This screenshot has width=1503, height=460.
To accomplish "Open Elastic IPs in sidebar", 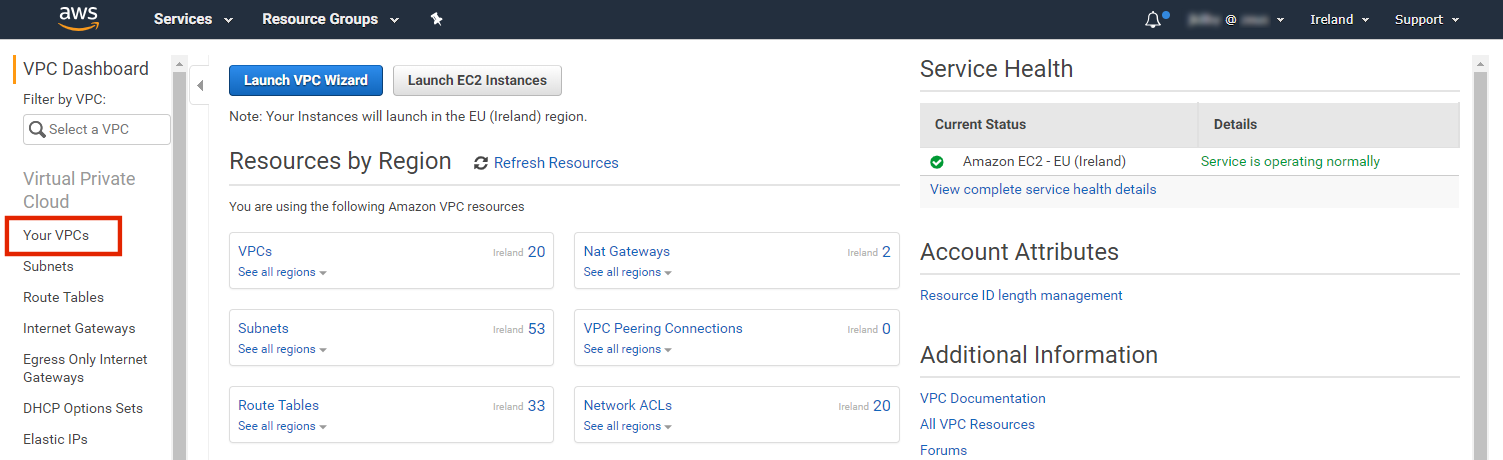I will [55, 439].
